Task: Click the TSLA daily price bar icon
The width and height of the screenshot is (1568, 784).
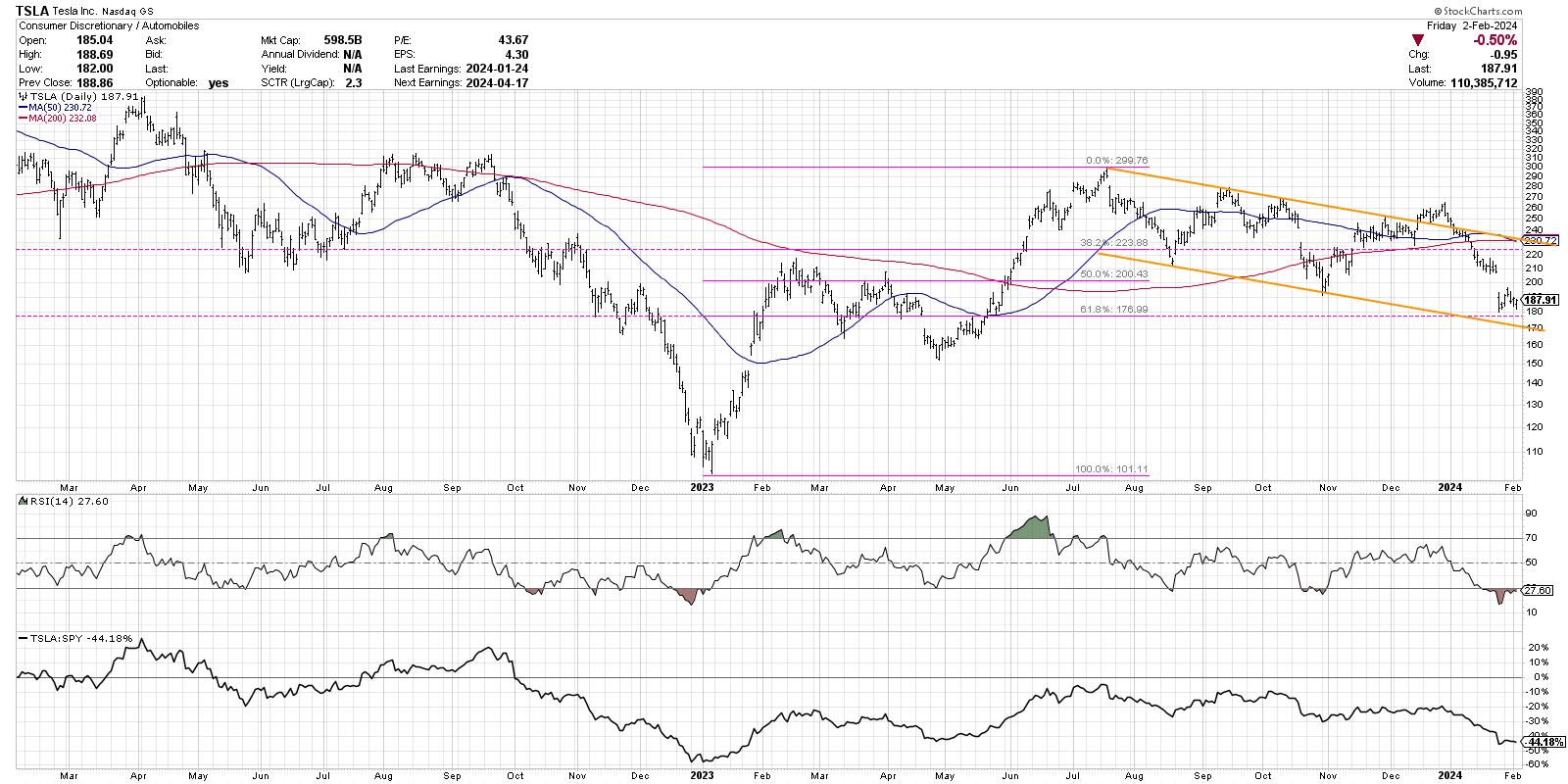Action: pos(24,97)
